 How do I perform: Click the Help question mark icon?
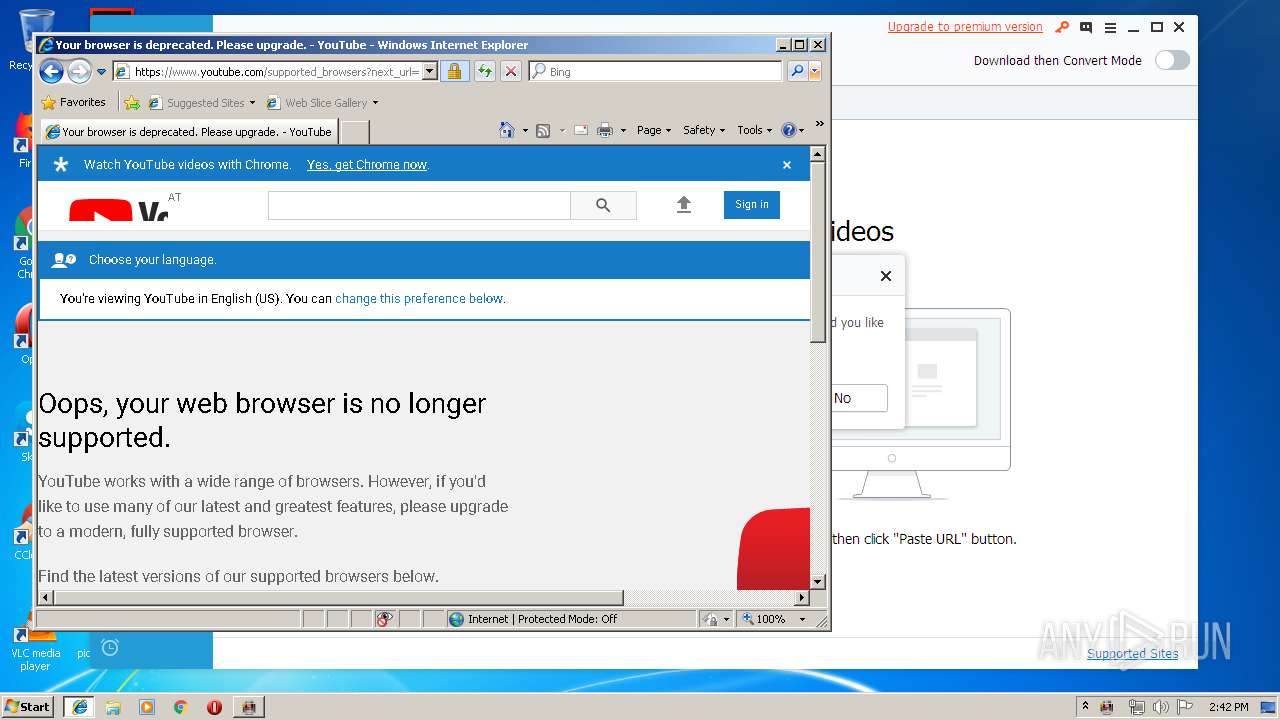click(x=788, y=130)
